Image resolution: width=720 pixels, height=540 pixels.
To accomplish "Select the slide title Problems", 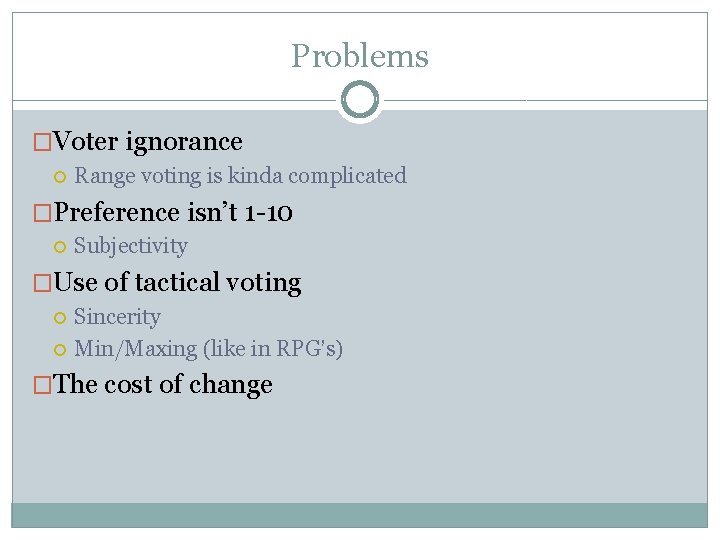I will coord(360,56).
